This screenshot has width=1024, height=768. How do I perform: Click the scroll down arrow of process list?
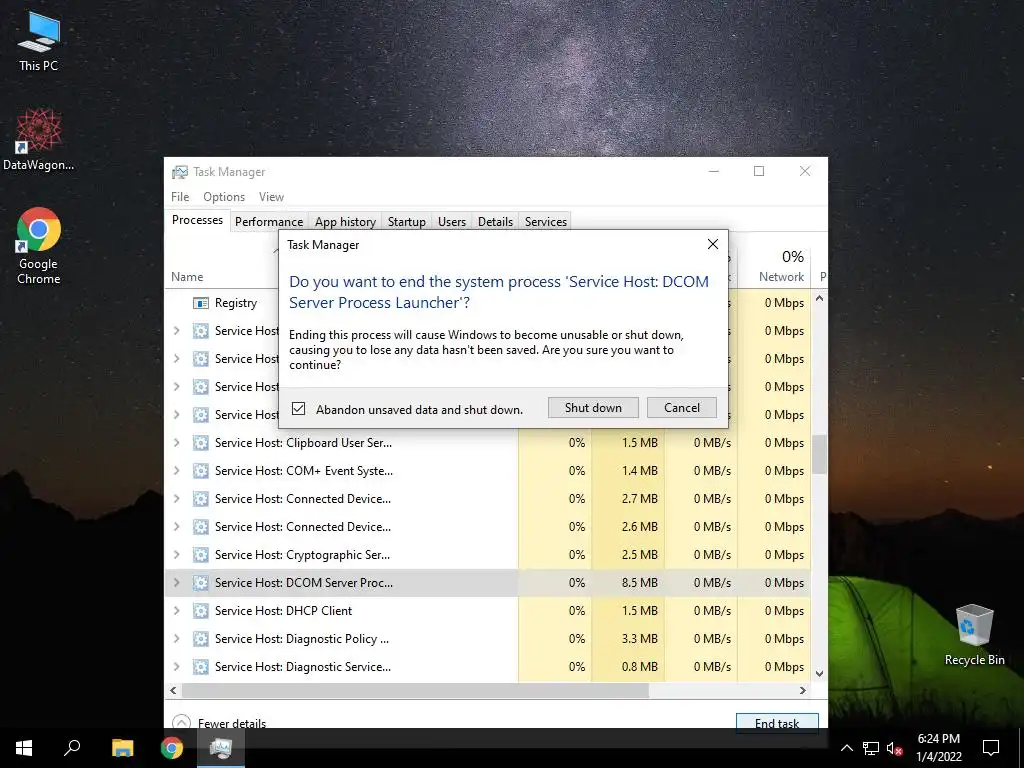(x=819, y=673)
